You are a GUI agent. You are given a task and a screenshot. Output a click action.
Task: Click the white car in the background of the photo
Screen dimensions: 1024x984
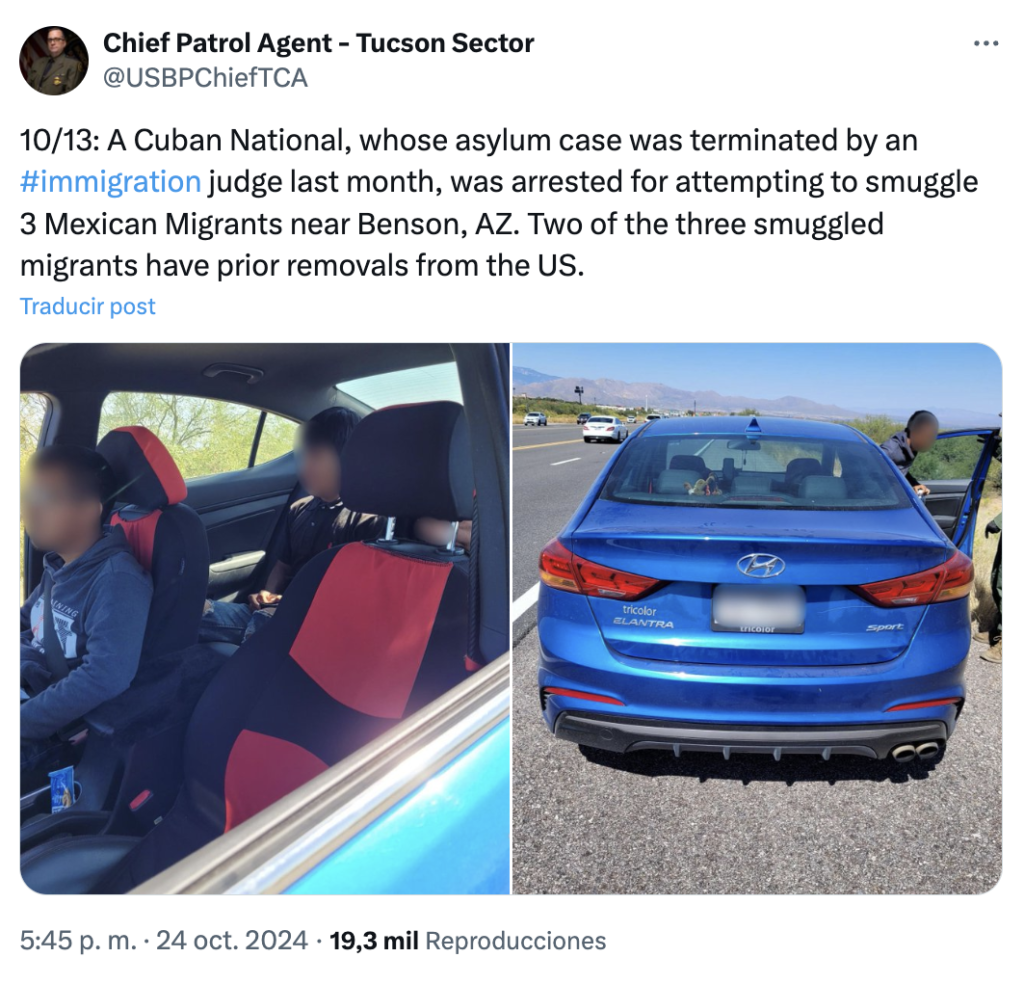(605, 428)
